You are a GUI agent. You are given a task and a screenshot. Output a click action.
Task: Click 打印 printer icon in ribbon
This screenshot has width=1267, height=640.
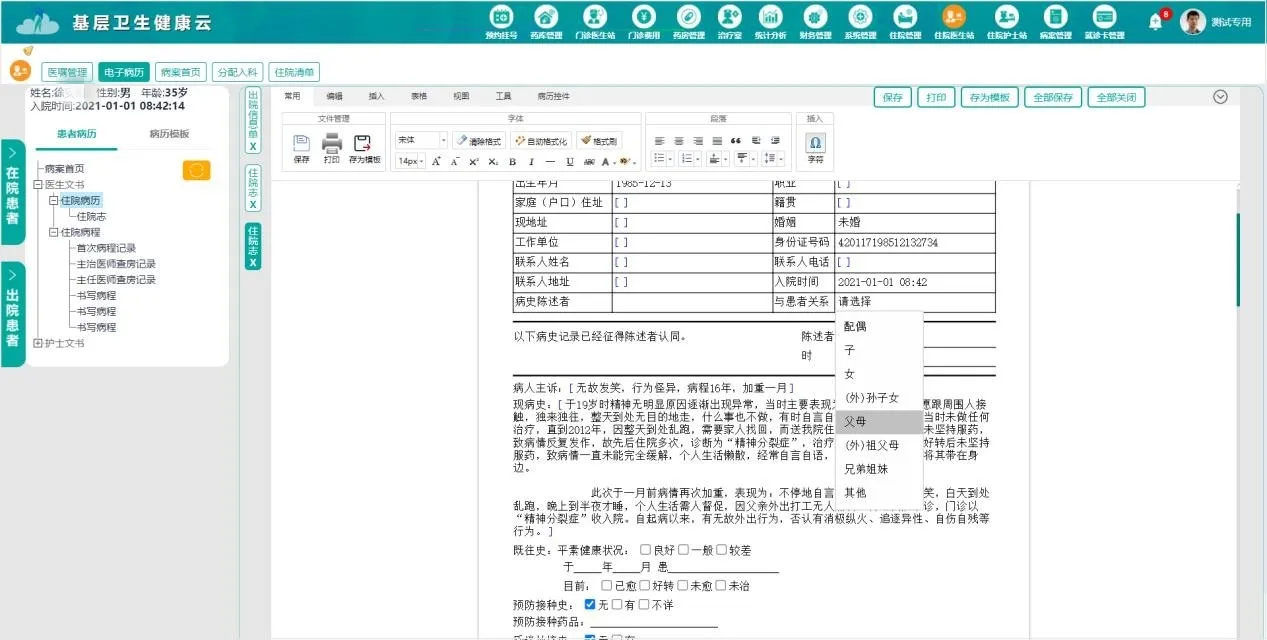click(x=332, y=148)
